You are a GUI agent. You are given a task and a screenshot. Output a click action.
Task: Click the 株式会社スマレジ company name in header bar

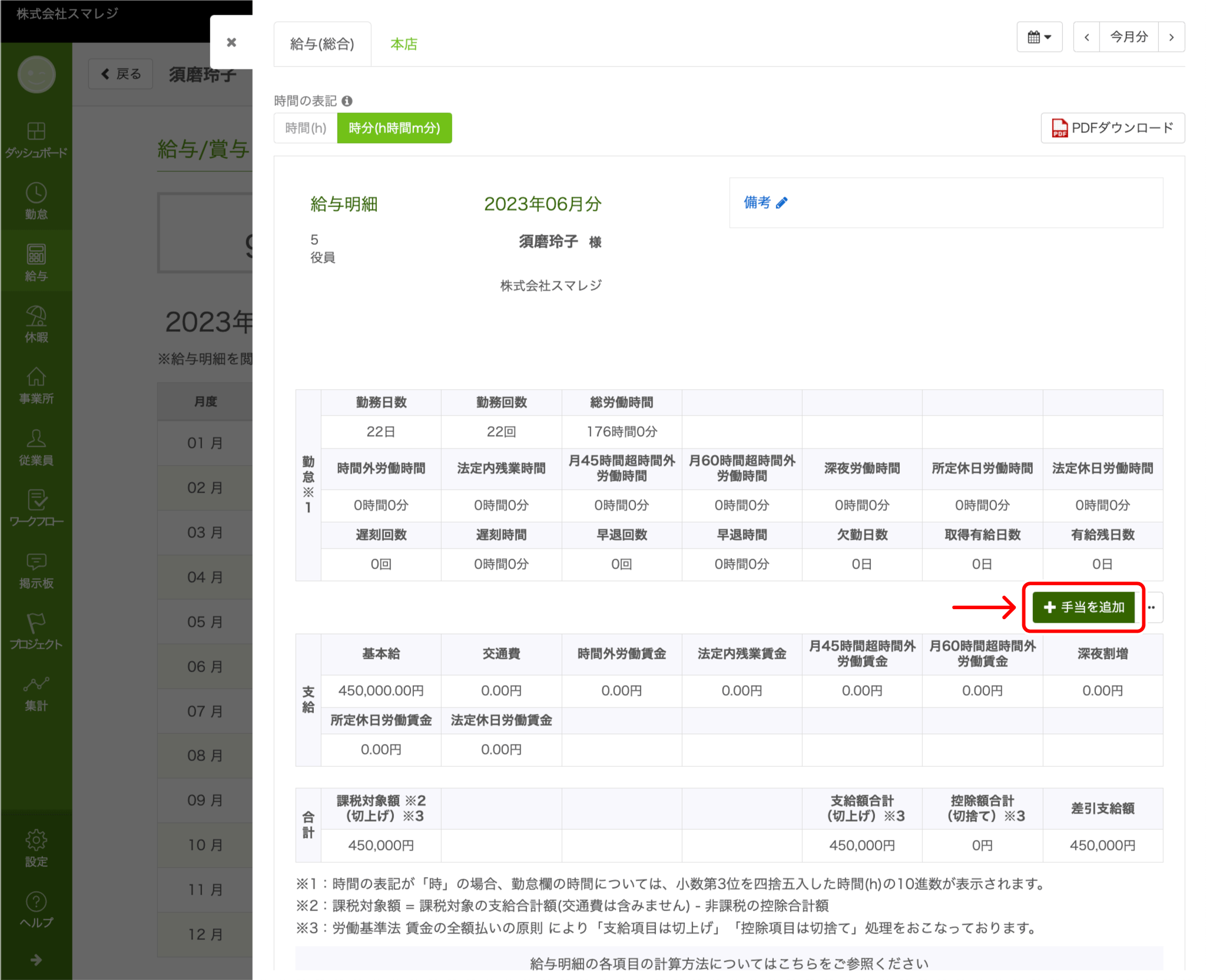pos(67,13)
